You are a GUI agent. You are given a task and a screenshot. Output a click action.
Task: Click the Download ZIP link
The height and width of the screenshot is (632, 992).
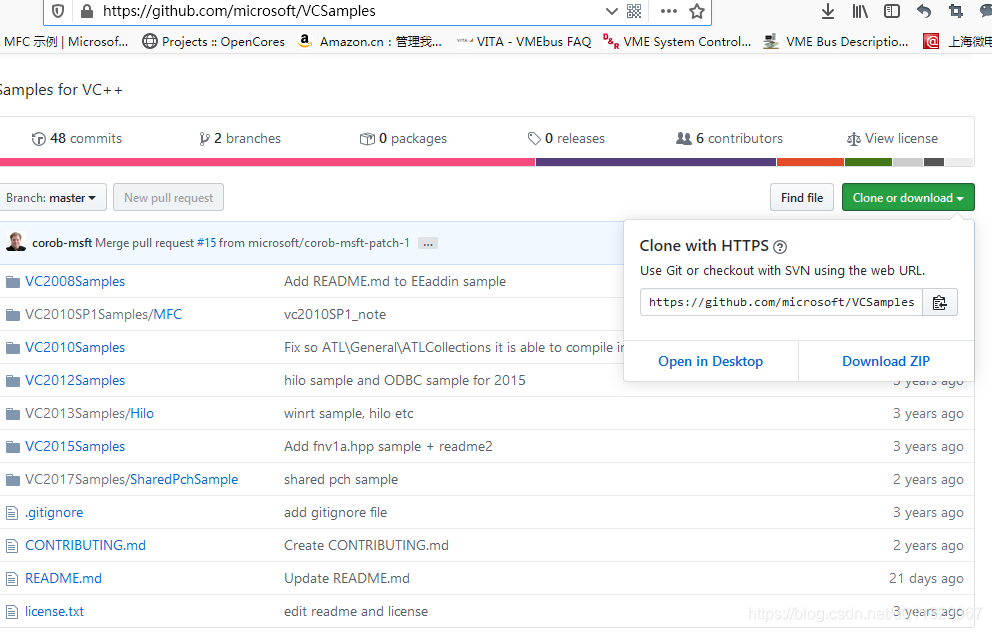886,361
